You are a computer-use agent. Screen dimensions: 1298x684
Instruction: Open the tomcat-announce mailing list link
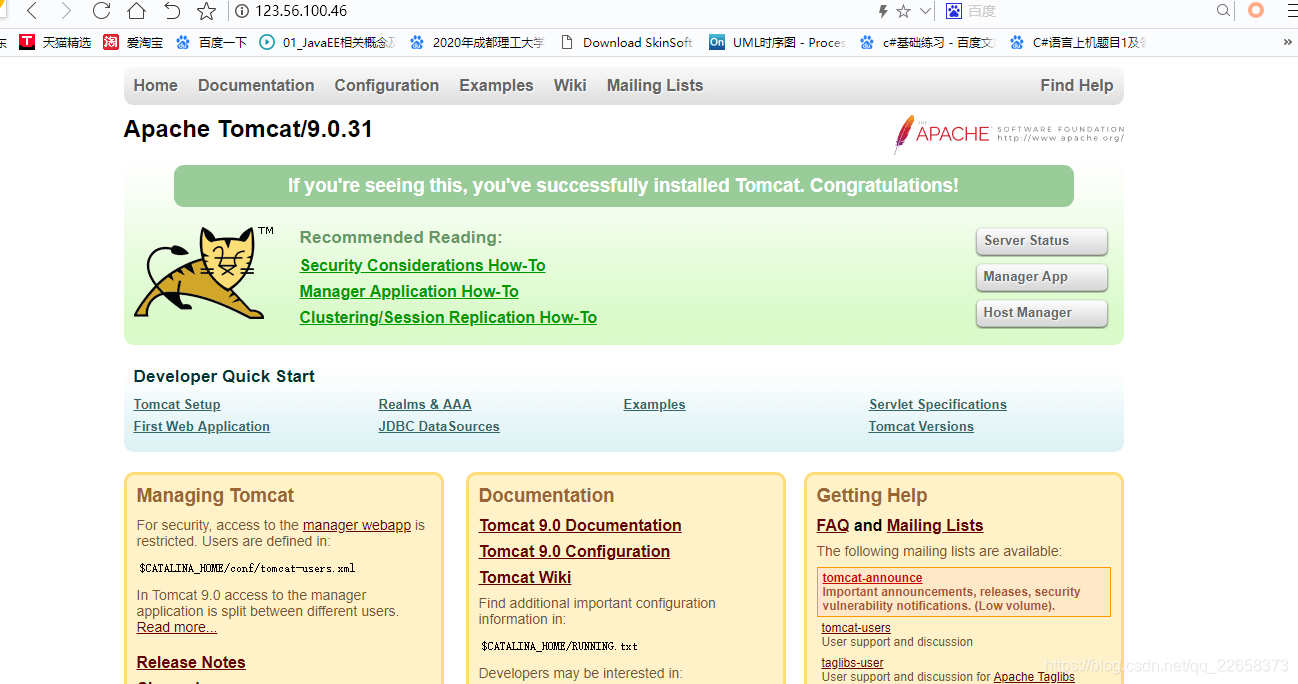pos(872,578)
